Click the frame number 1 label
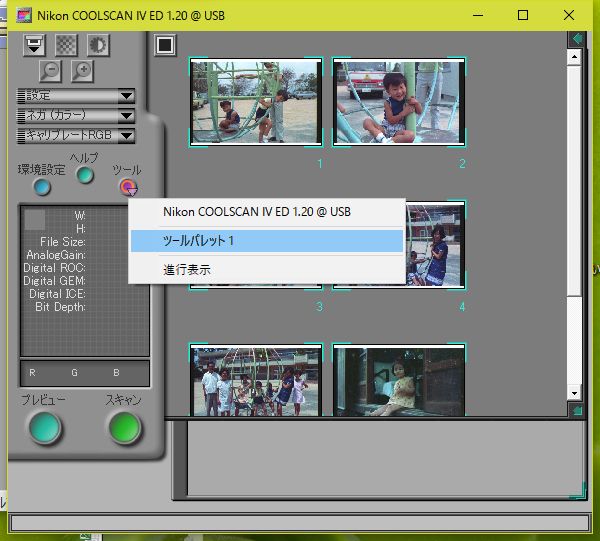Viewport: 600px width, 541px height. point(320,164)
